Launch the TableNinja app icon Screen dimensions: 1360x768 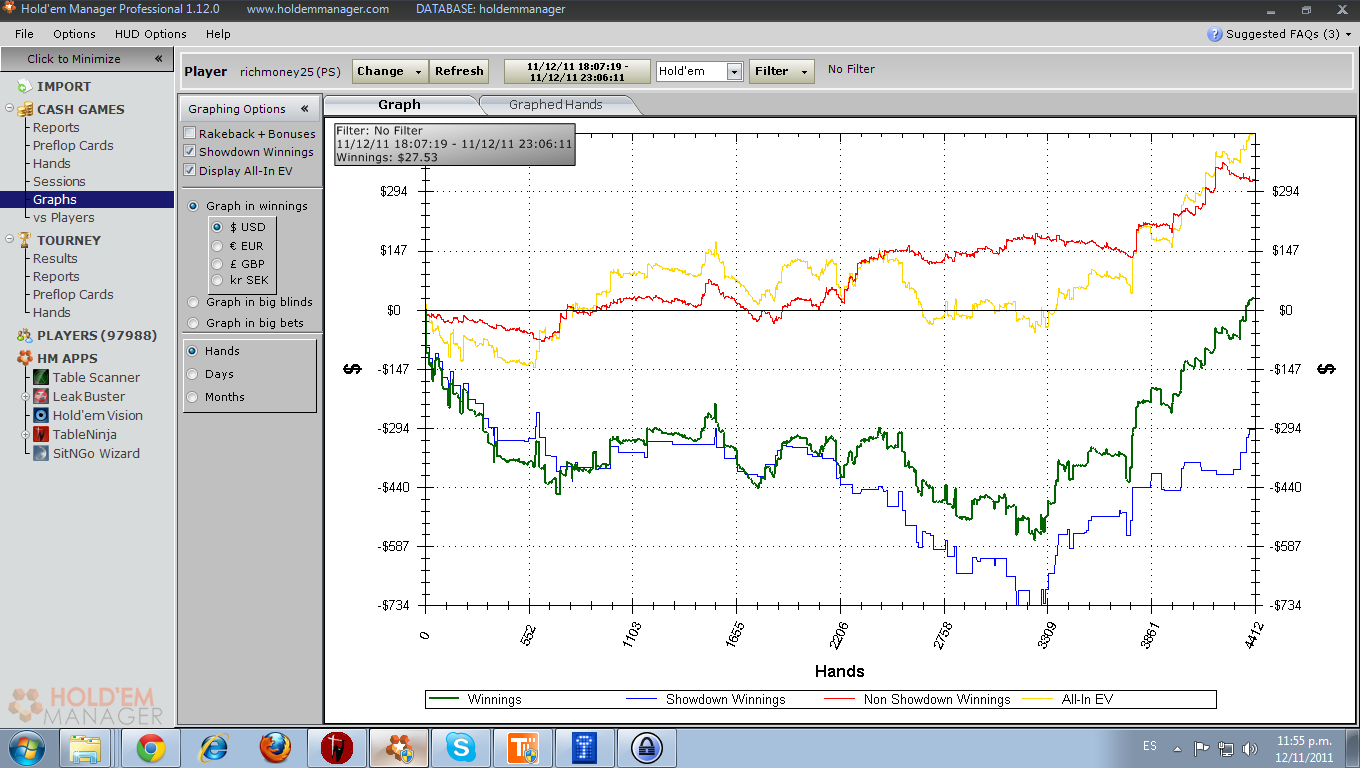41,434
